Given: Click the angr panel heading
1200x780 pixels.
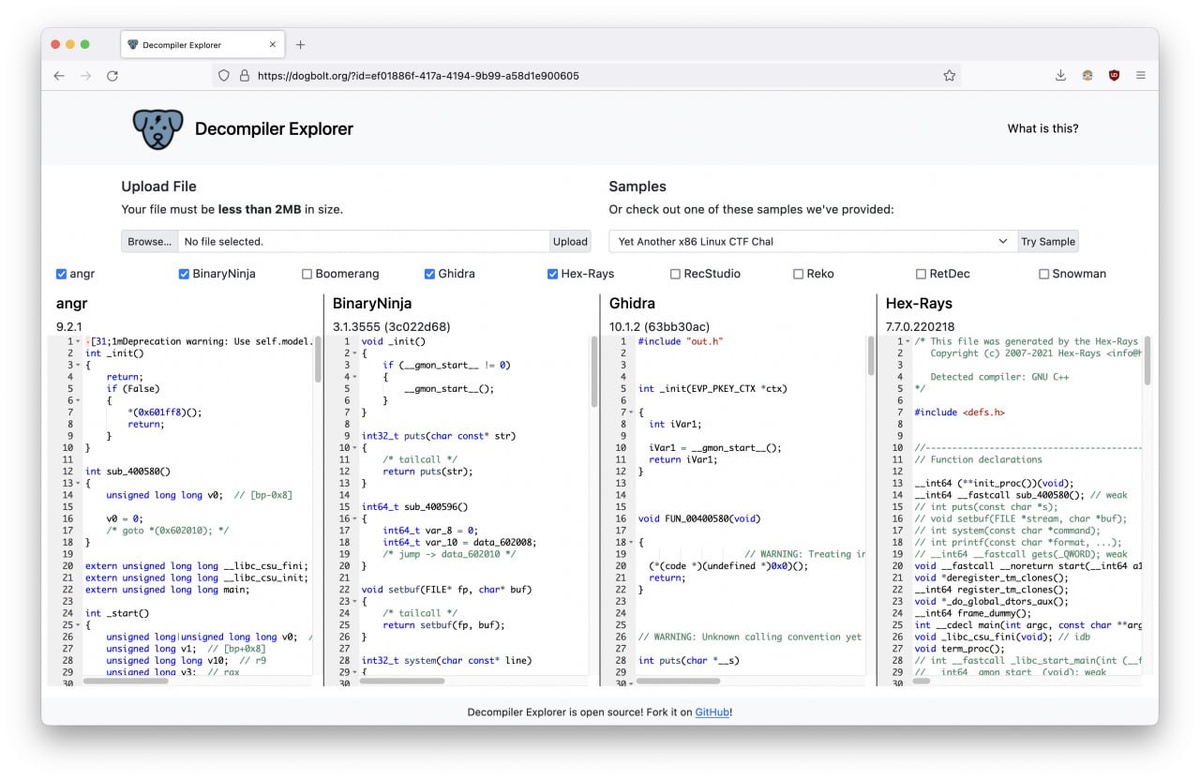Looking at the screenshot, I should click(72, 303).
